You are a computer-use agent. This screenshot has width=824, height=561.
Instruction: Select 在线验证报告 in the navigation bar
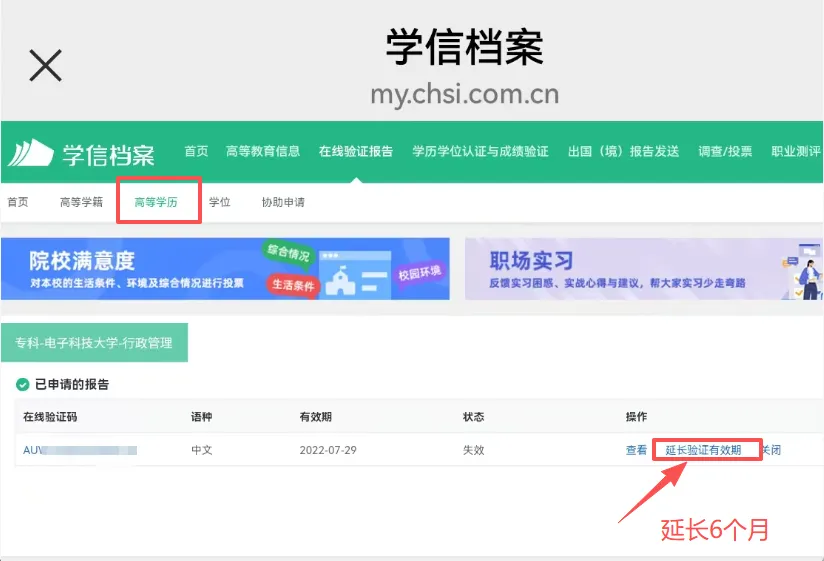tap(356, 151)
